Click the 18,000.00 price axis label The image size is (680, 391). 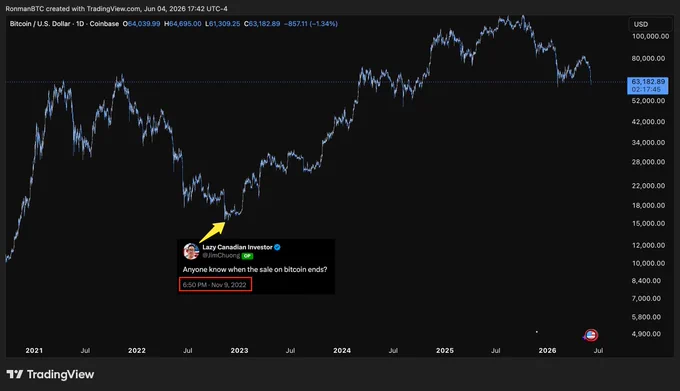(x=648, y=205)
